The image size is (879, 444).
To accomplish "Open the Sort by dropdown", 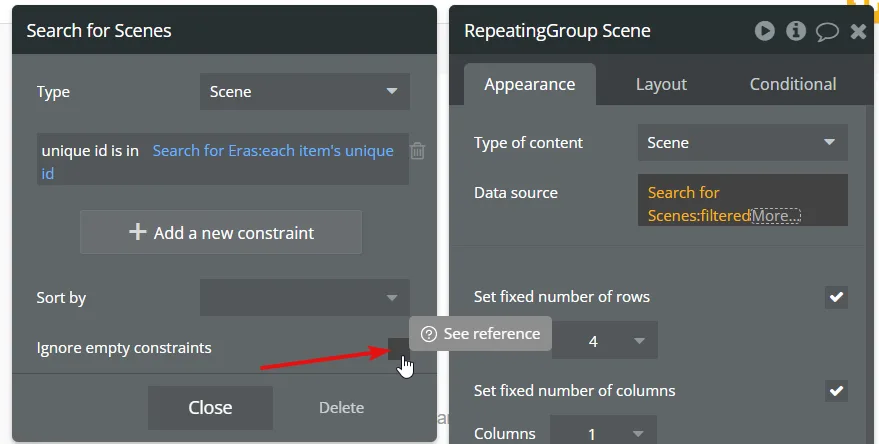I will click(304, 297).
